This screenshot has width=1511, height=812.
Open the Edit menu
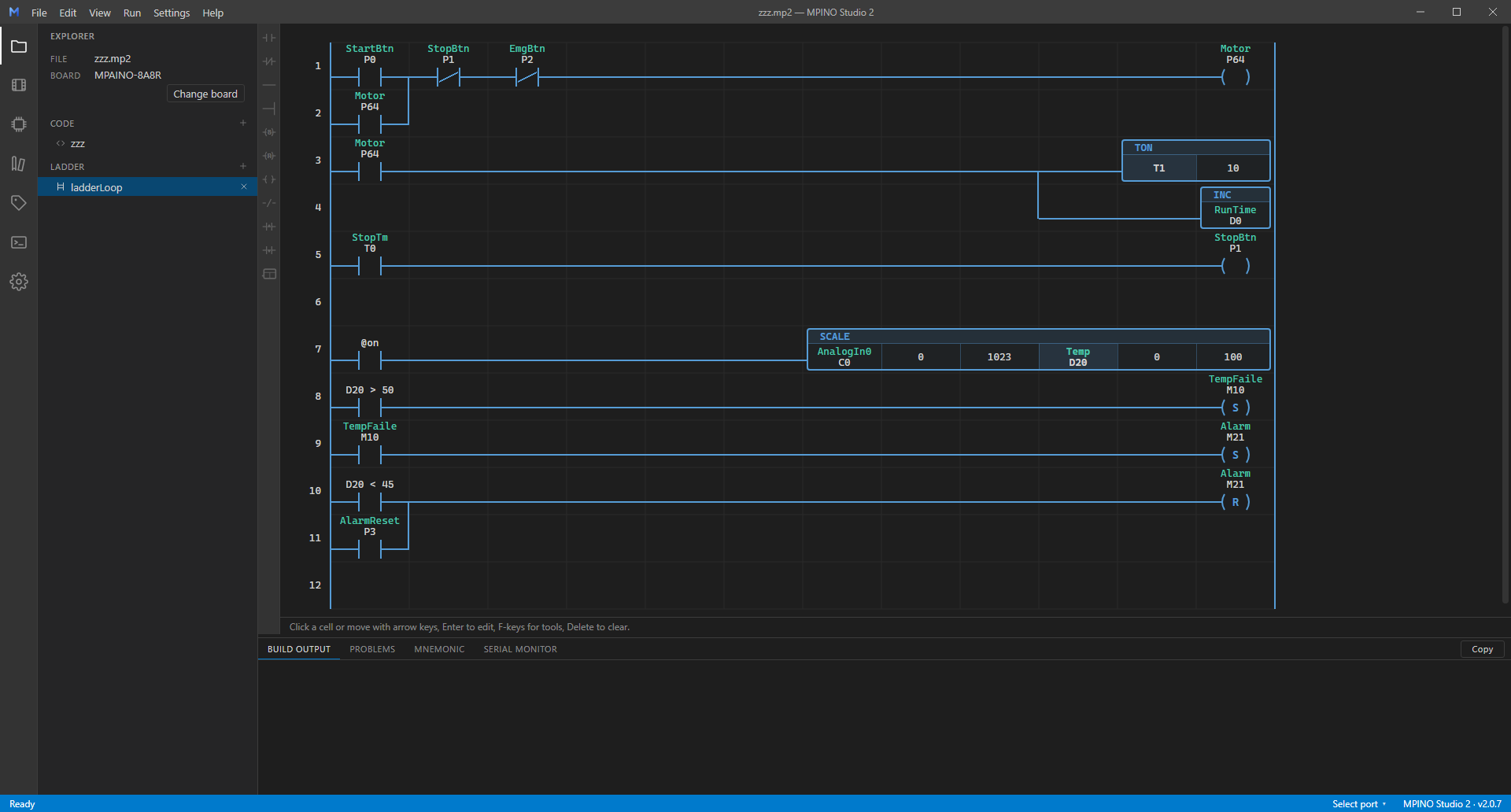coord(68,13)
